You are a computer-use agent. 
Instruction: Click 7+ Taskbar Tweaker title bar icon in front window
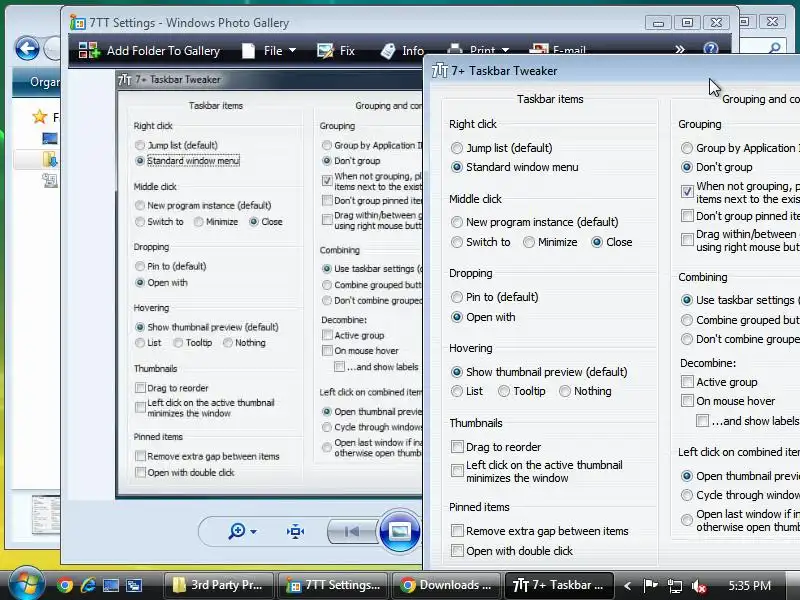coord(440,71)
